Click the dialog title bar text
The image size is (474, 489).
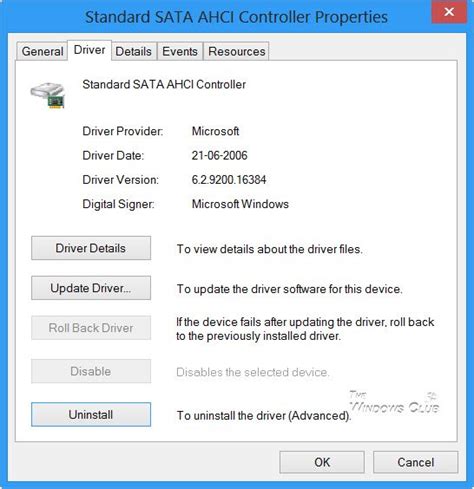pos(236,17)
